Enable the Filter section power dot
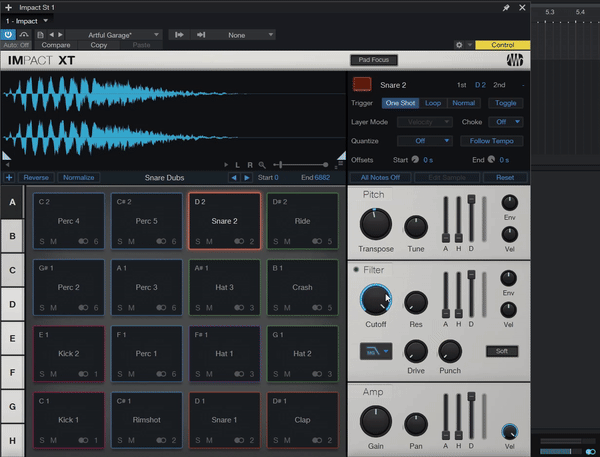Viewport: 600px width, 457px height. tap(356, 270)
